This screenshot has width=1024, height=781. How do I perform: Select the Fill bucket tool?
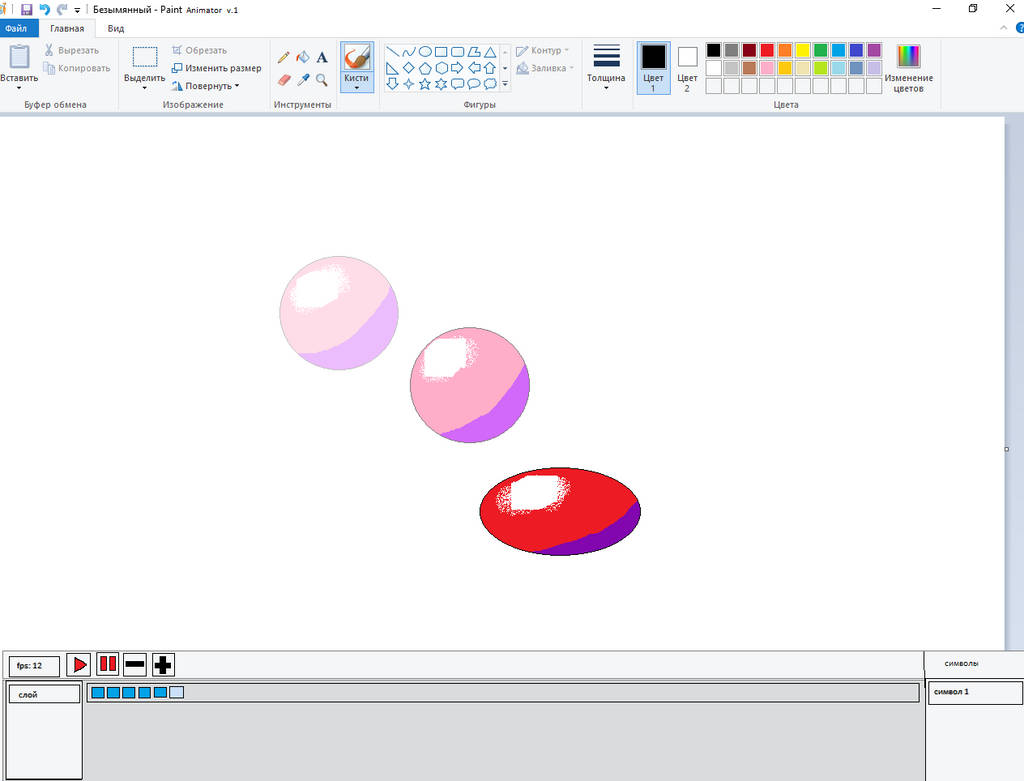(302, 57)
